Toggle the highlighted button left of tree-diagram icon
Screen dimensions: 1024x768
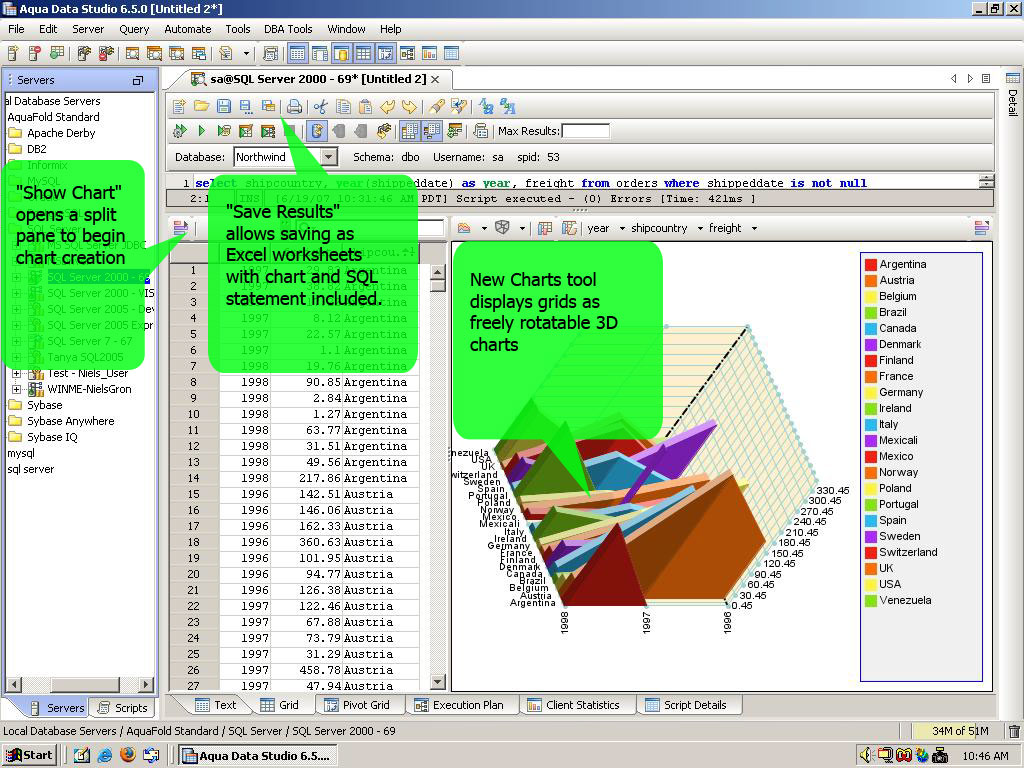386,54
